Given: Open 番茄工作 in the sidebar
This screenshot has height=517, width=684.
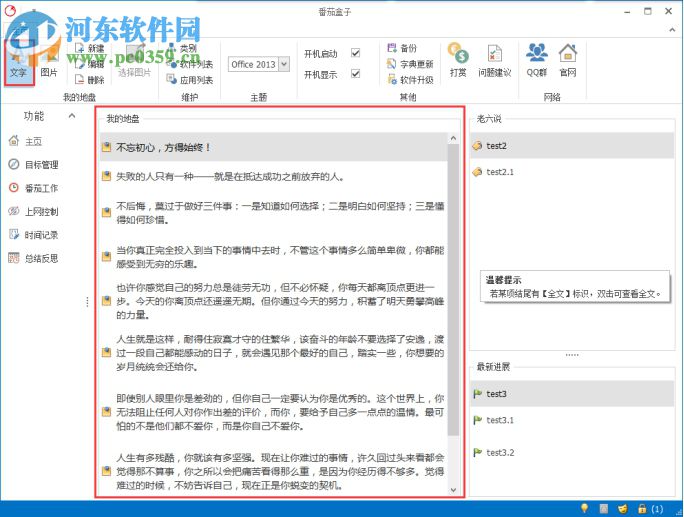Looking at the screenshot, I should click(x=33, y=188).
